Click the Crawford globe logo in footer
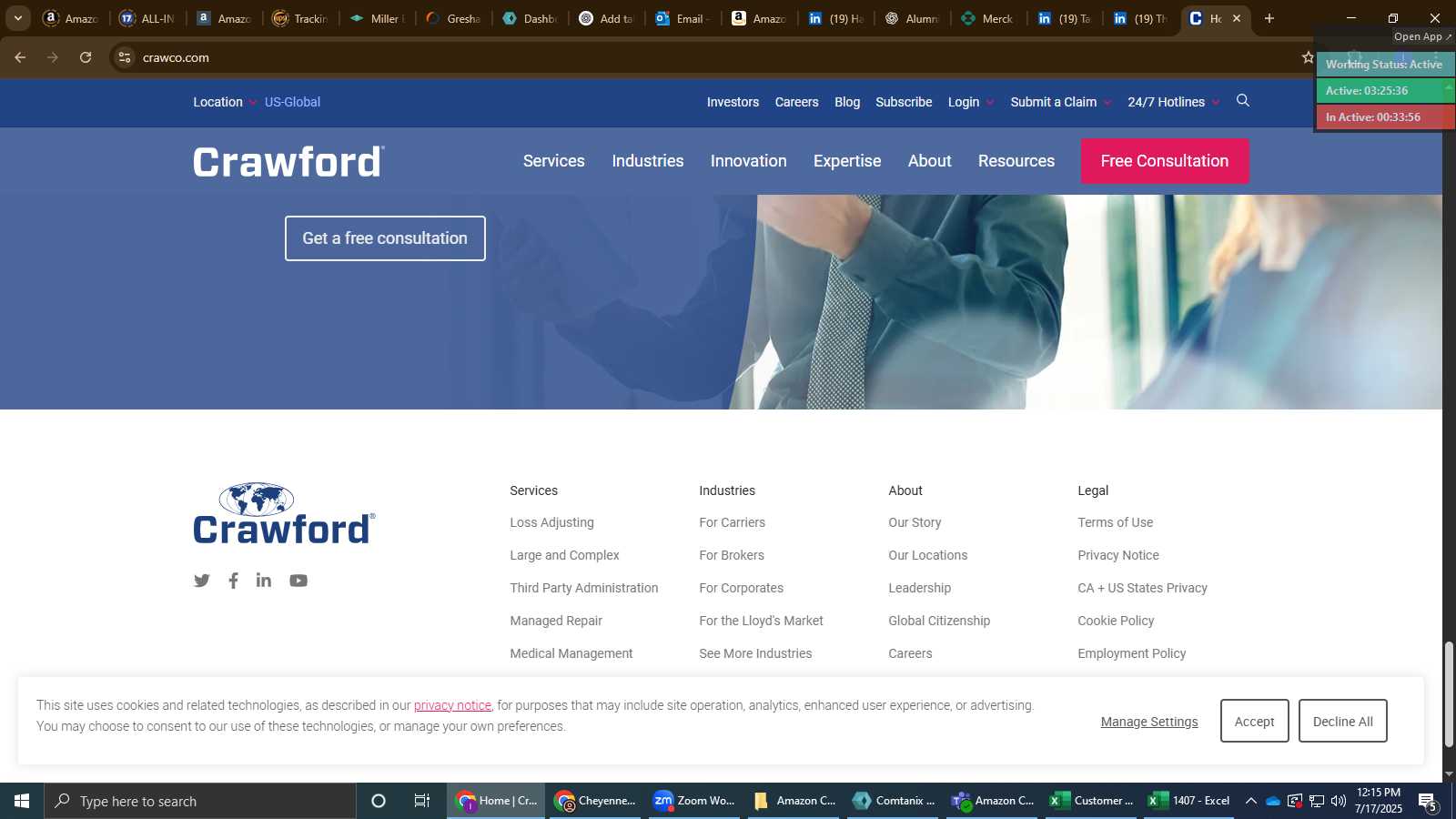Image resolution: width=1456 pixels, height=819 pixels. tap(284, 513)
